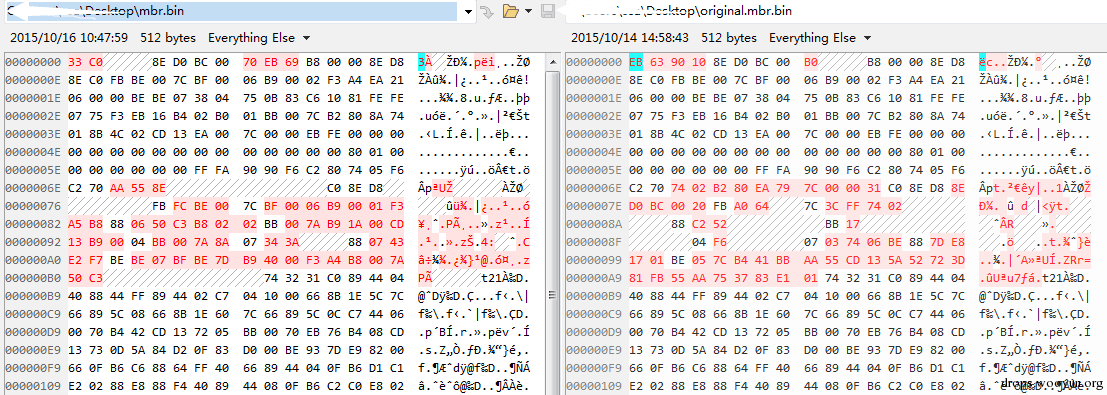Open left pane Everything Else dropdown
Viewport: 1107px width, 395px height.
click(259, 37)
